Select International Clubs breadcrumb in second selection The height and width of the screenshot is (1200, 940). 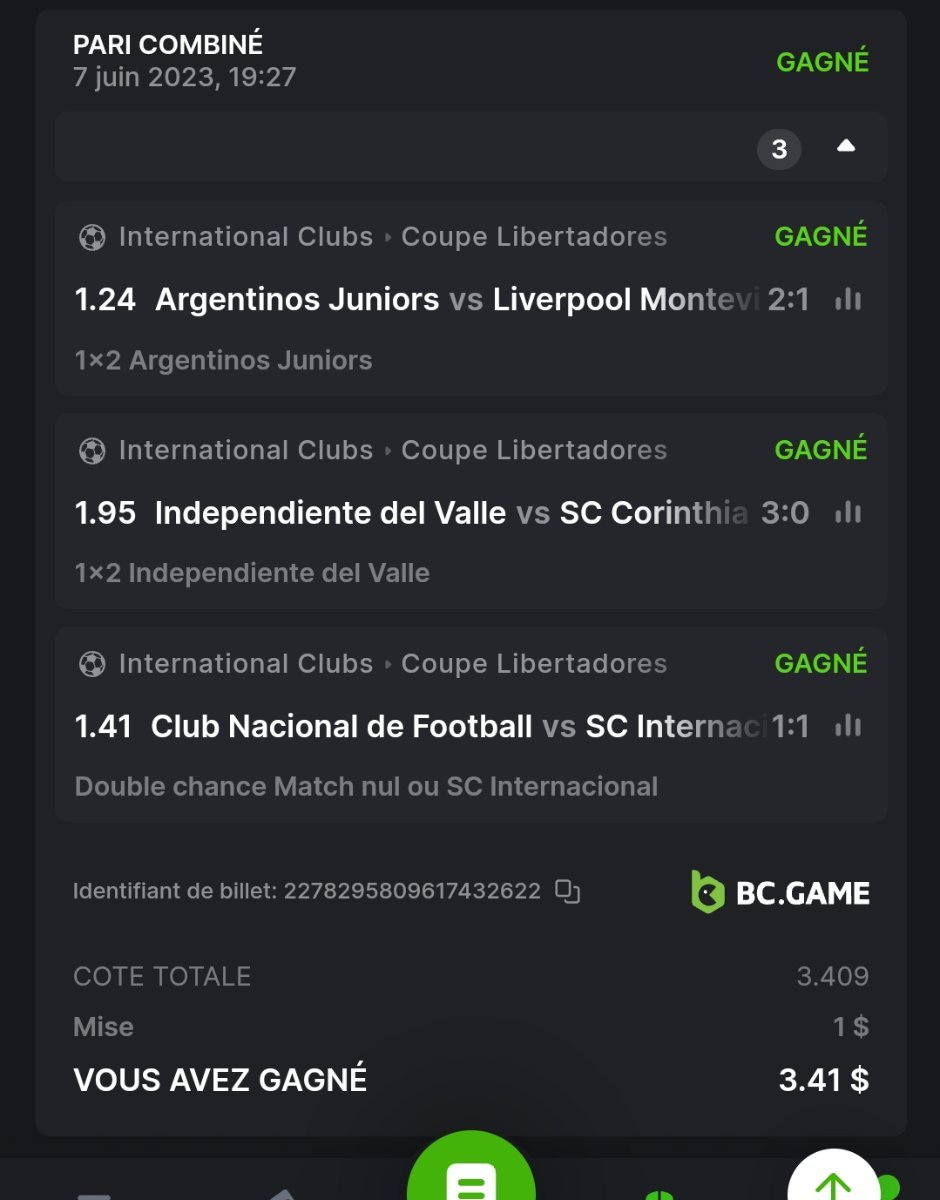pyautogui.click(x=245, y=451)
